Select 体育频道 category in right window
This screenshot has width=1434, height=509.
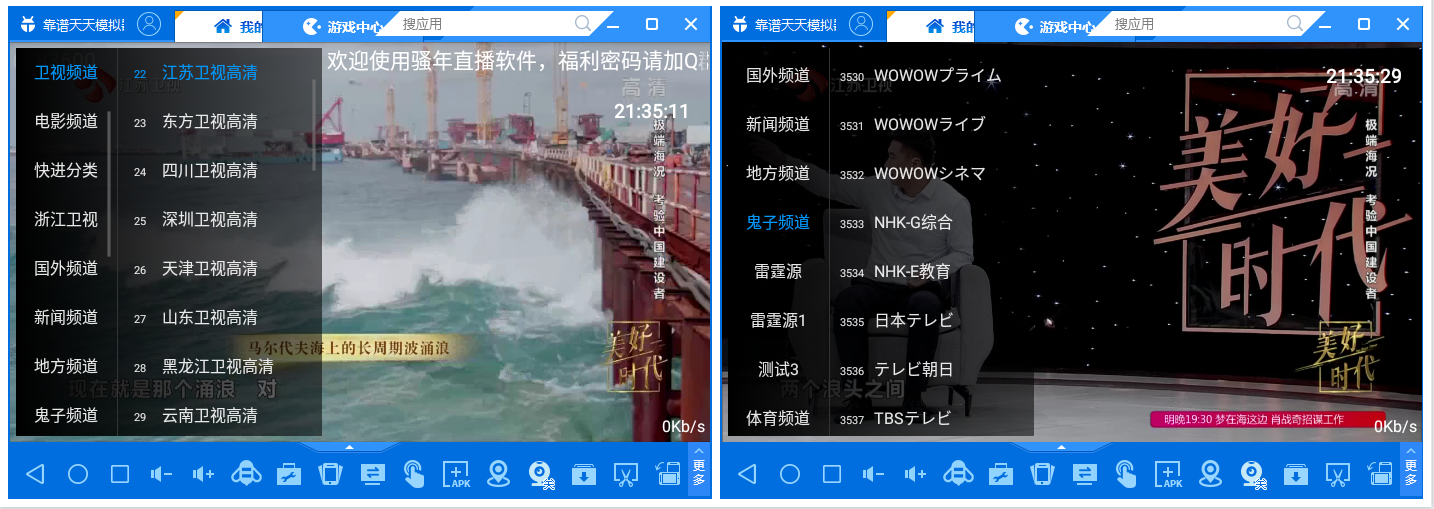pos(778,418)
